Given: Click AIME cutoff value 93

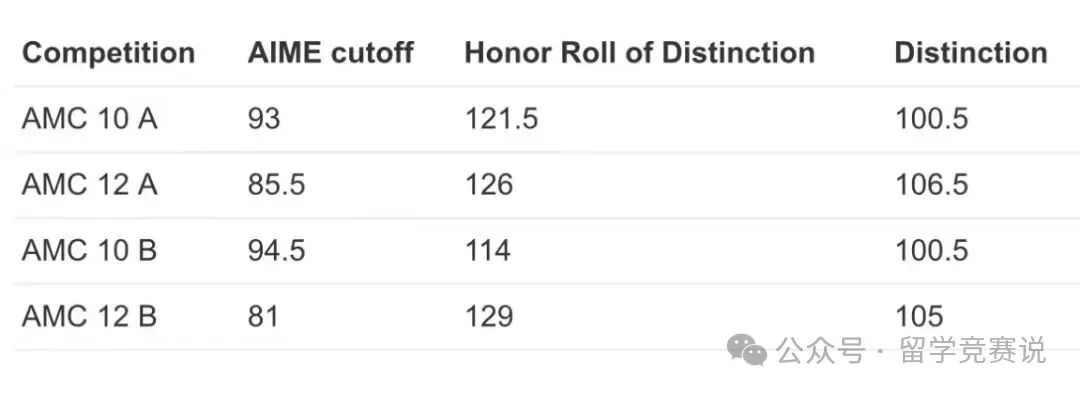Looking at the screenshot, I should (x=264, y=119).
